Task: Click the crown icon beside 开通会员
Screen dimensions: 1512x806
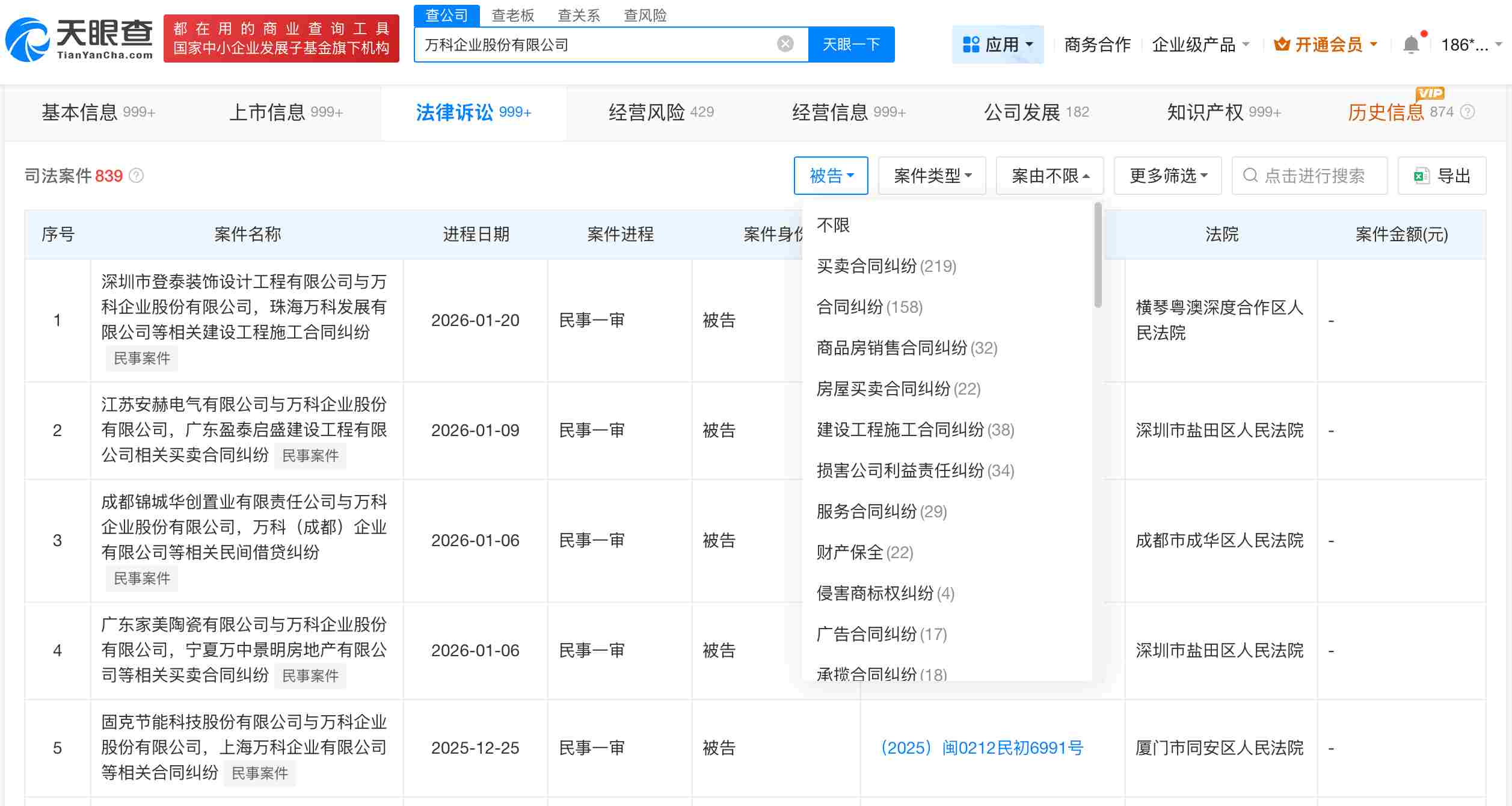Action: (1281, 44)
